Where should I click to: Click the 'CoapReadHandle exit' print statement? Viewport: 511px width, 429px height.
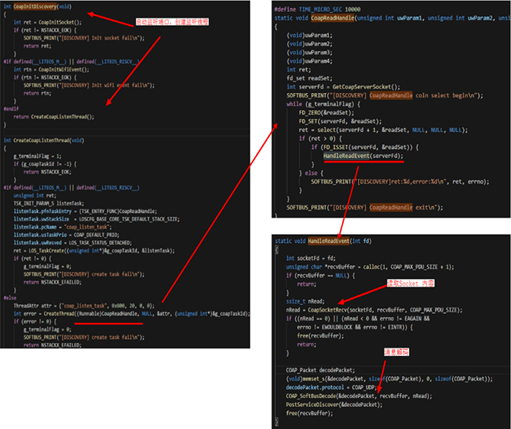tap(365, 208)
